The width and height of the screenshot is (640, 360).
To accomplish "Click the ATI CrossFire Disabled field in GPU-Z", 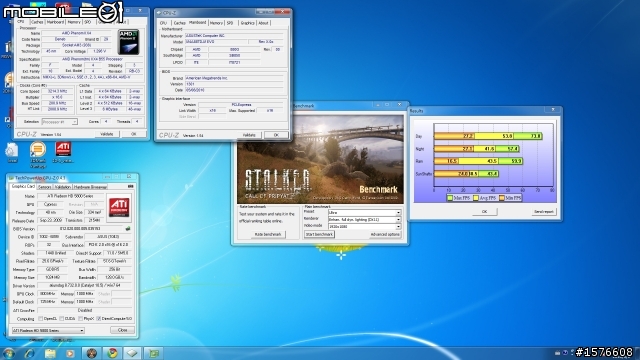I will [85, 311].
